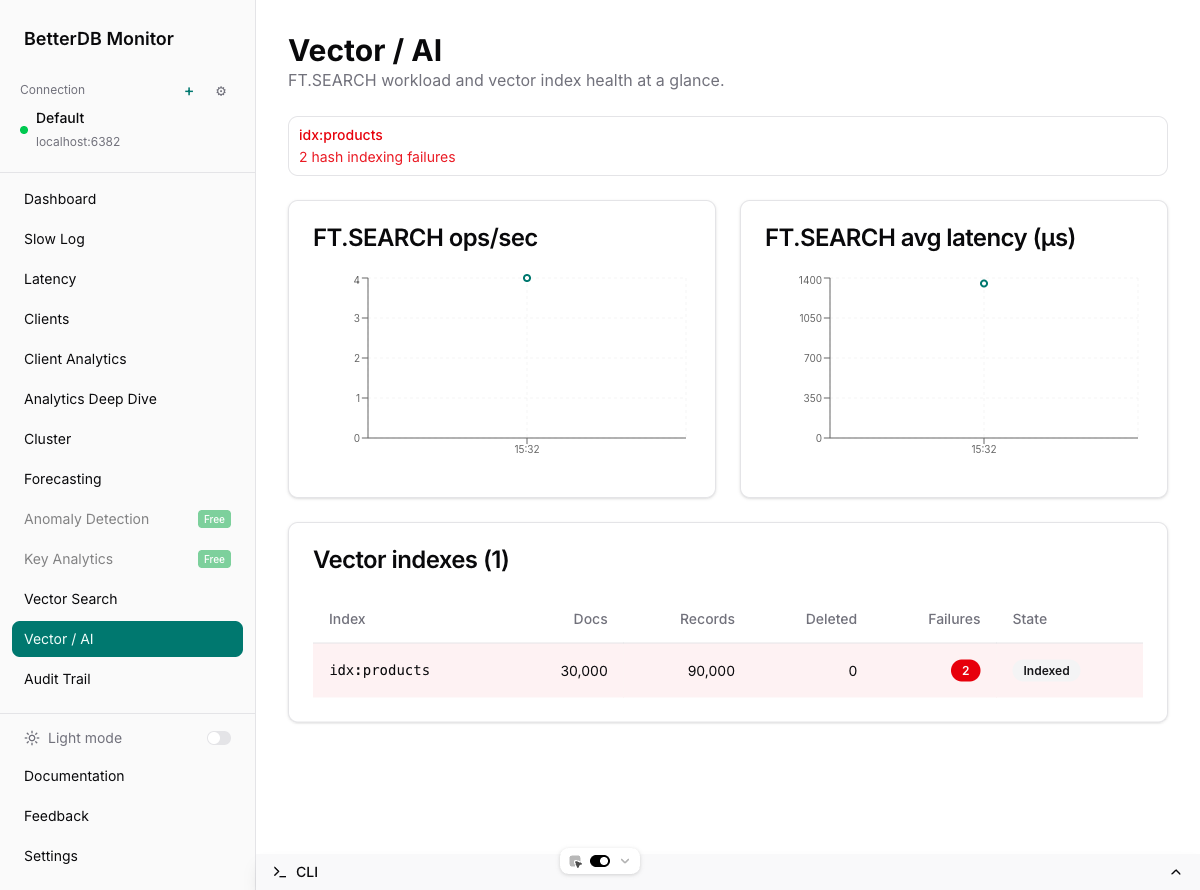Open the Audit Trail section
This screenshot has width=1200, height=890.
tap(55, 679)
